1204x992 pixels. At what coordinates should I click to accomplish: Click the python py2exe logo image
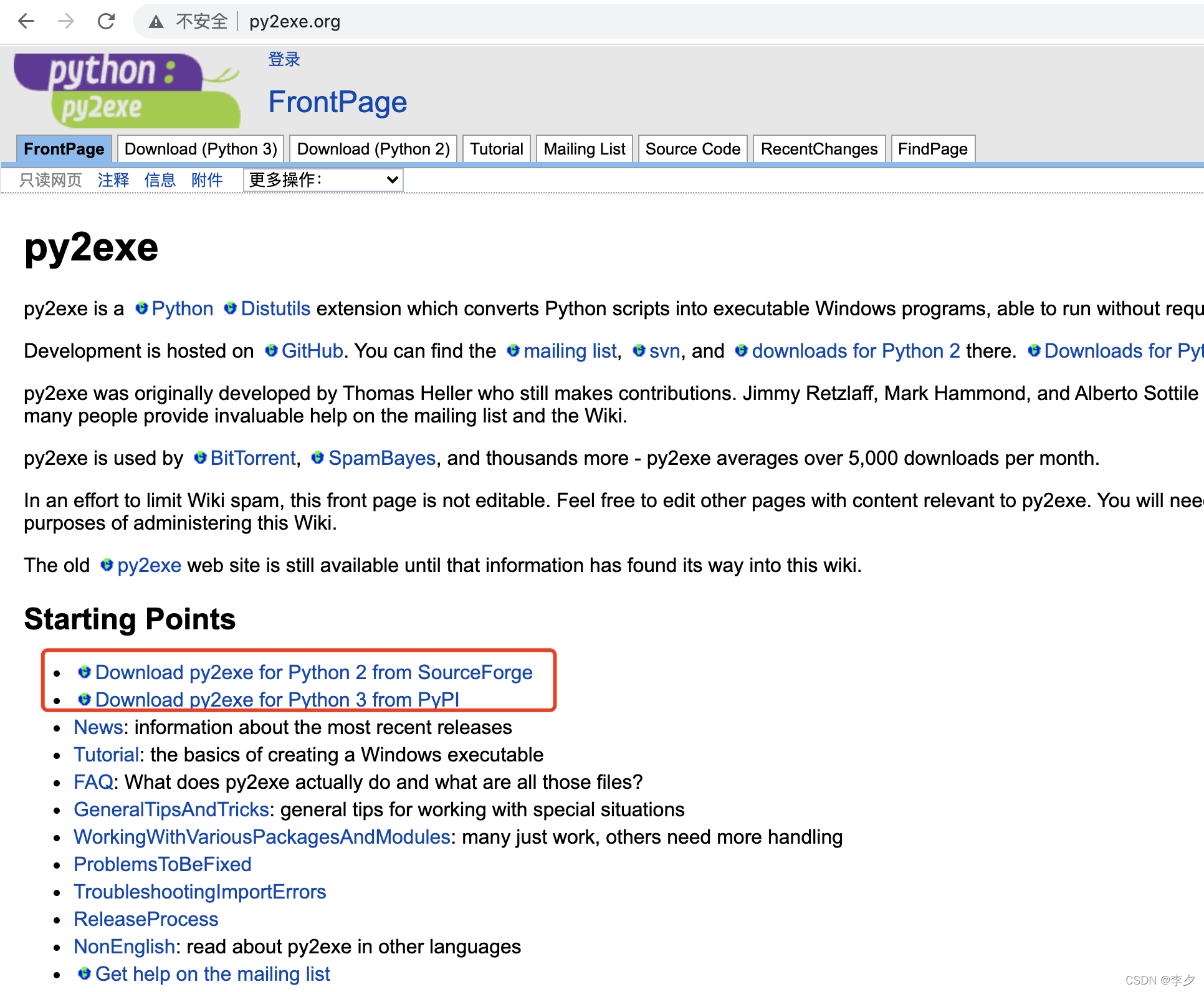(127, 90)
